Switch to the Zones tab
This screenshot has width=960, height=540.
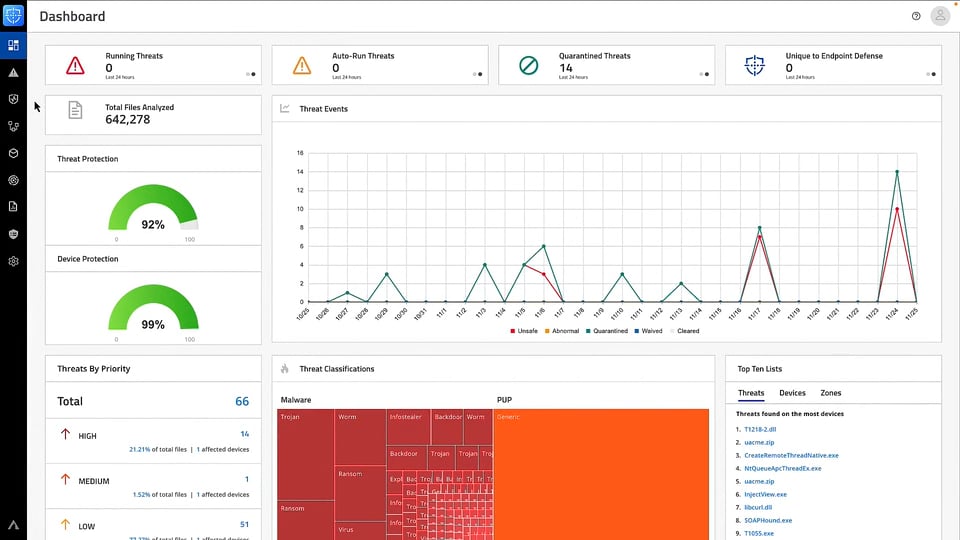coord(830,393)
